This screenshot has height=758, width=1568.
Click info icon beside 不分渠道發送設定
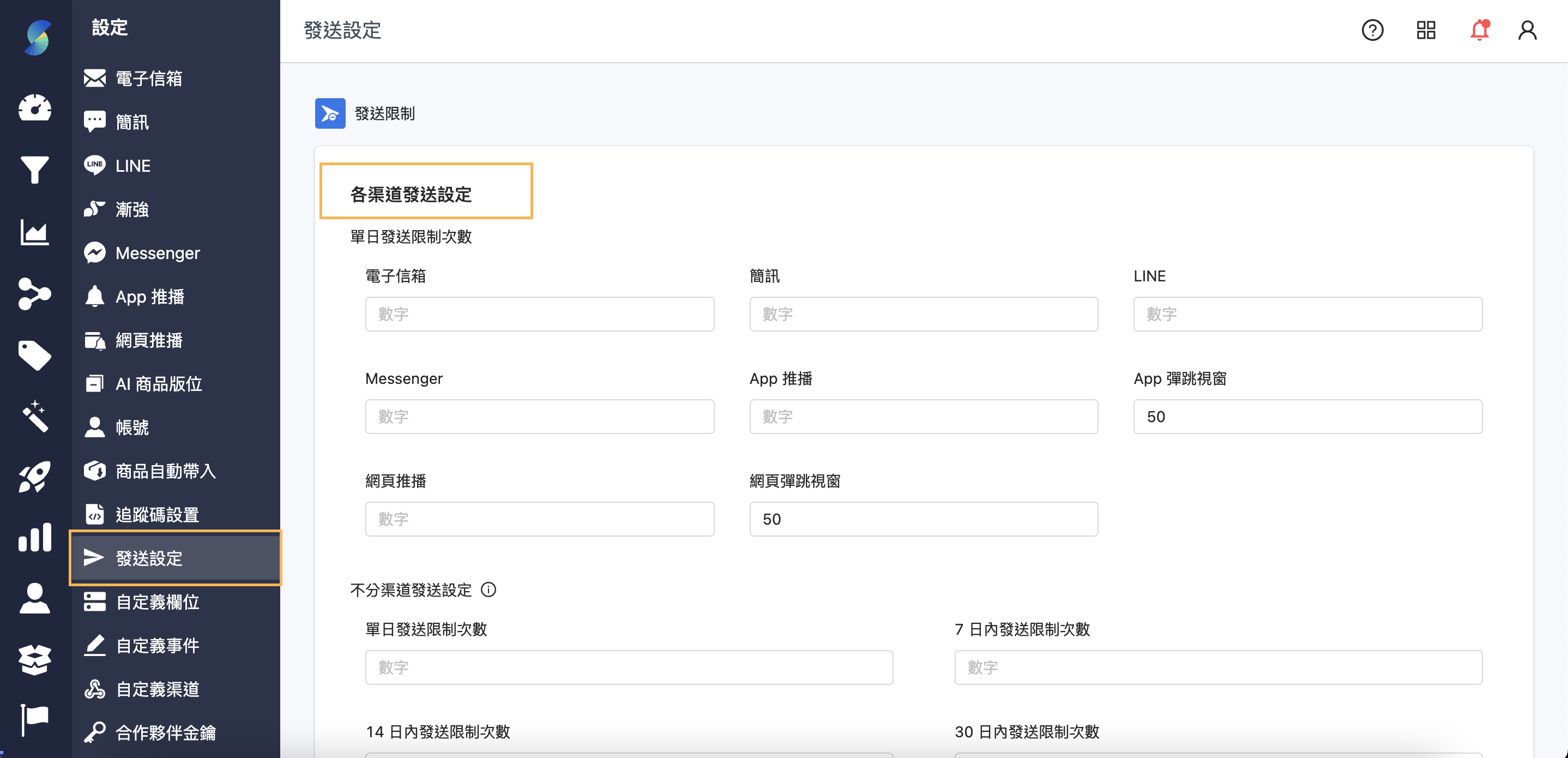click(488, 589)
